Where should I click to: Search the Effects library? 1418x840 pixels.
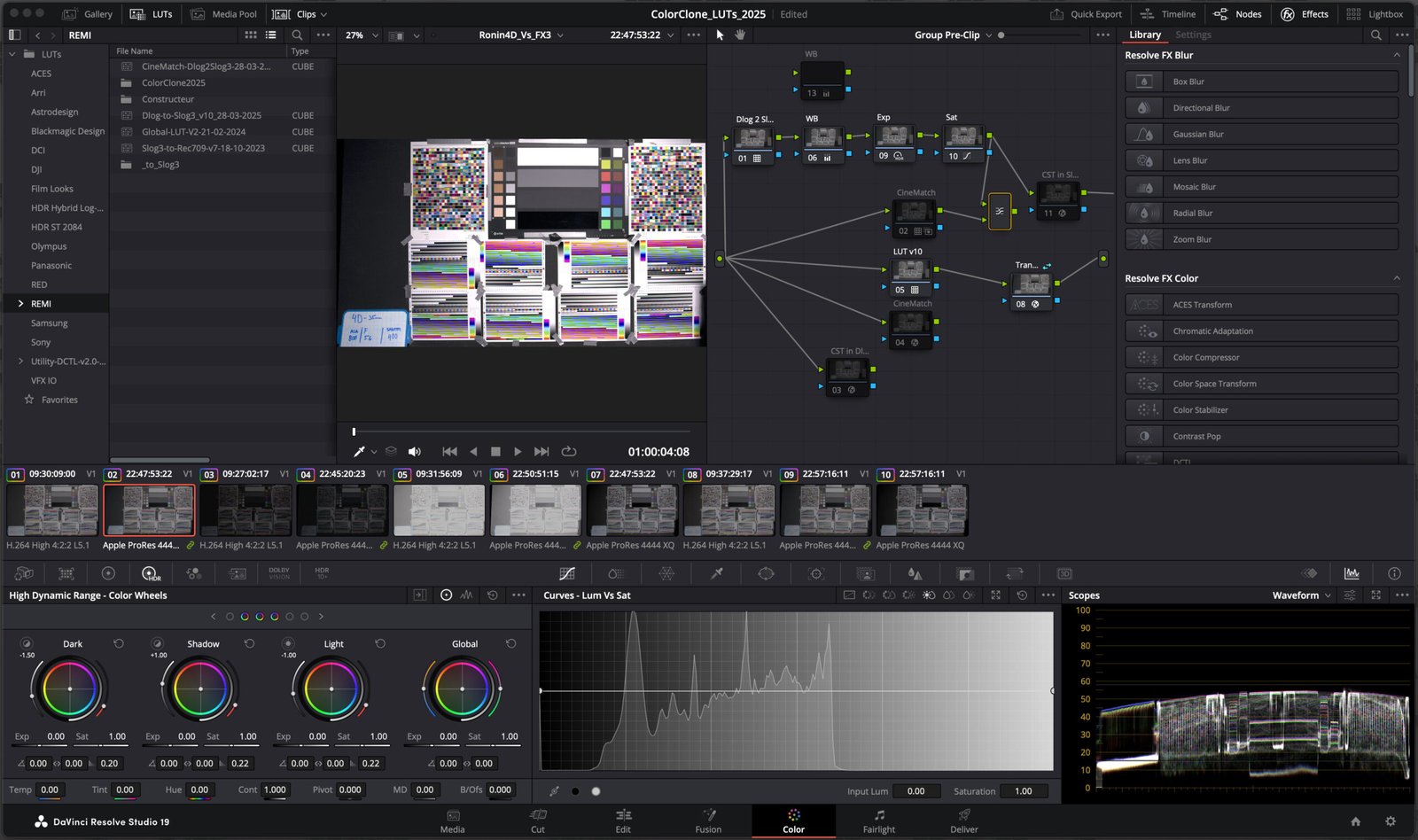(1375, 35)
